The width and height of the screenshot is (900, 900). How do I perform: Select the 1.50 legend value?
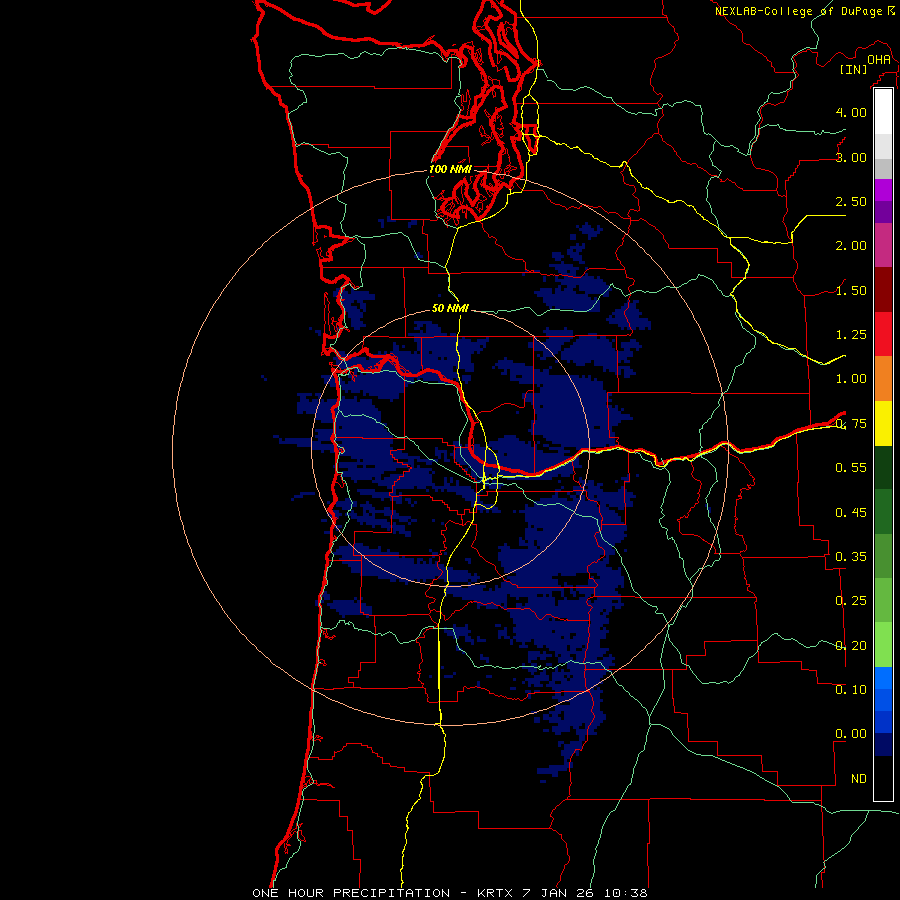click(851, 290)
